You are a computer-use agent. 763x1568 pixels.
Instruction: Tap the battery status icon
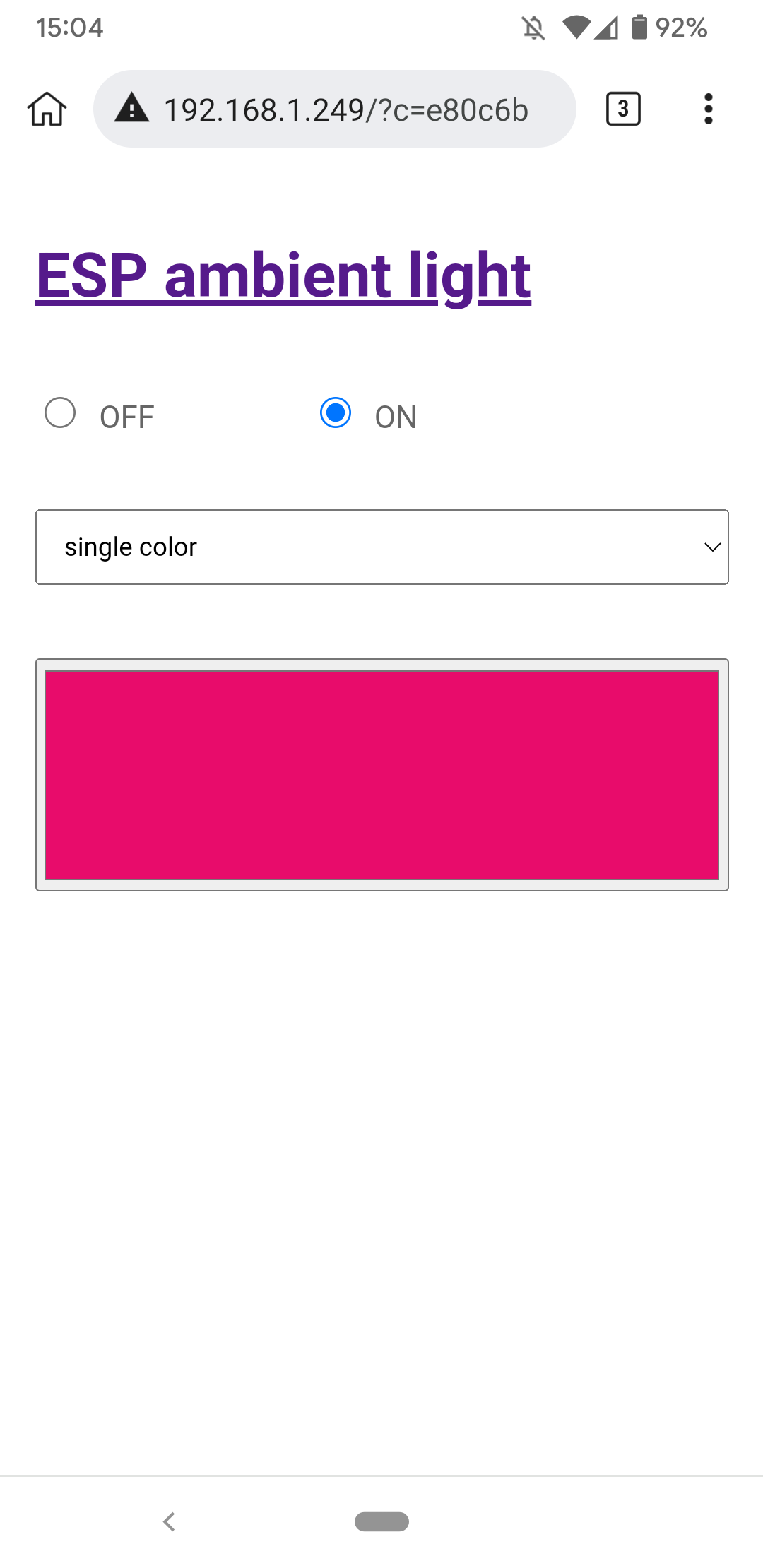[x=639, y=28]
